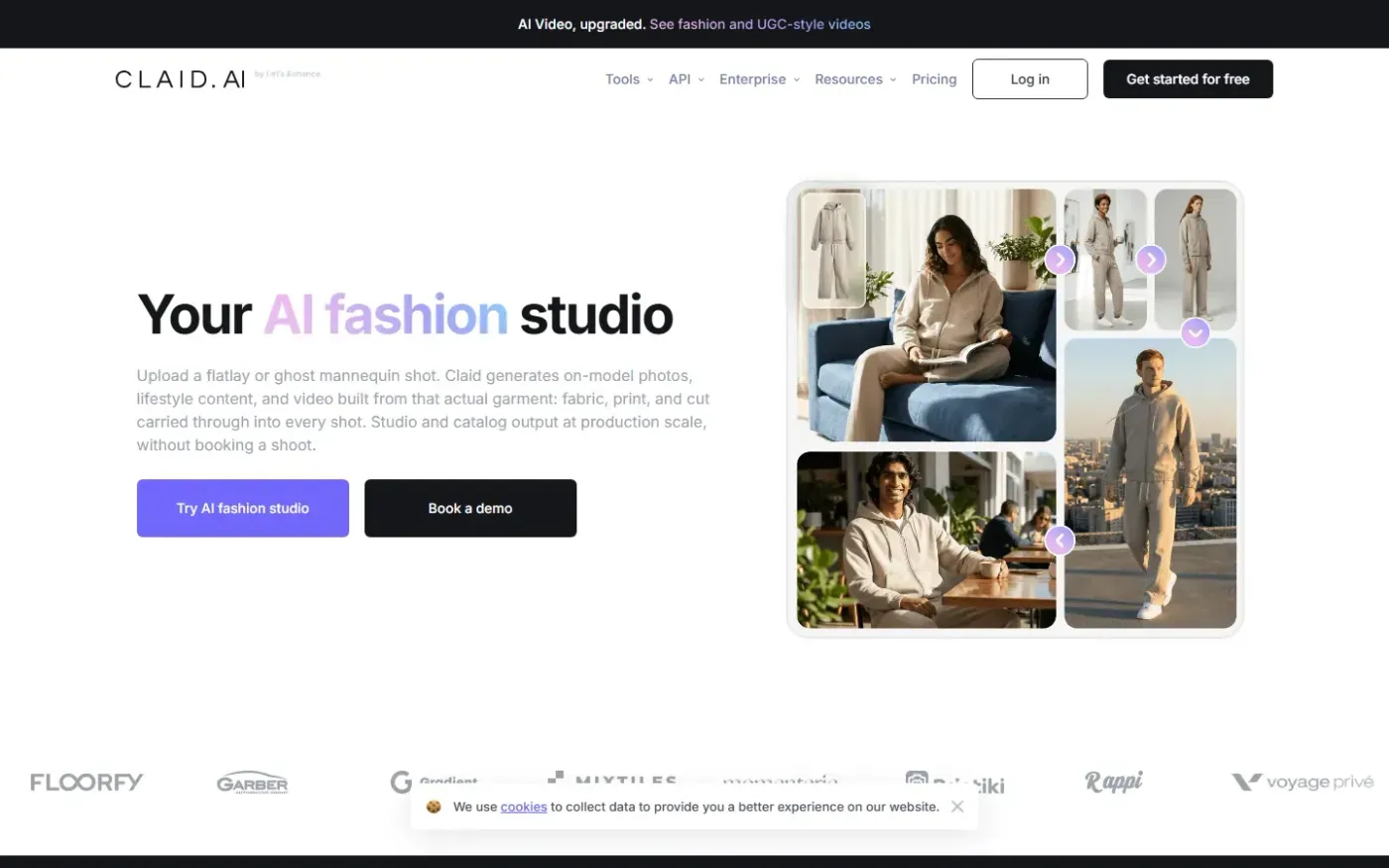Viewport: 1389px width, 868px height.
Task: Click the Voyage Privé logo
Action: point(1303,783)
